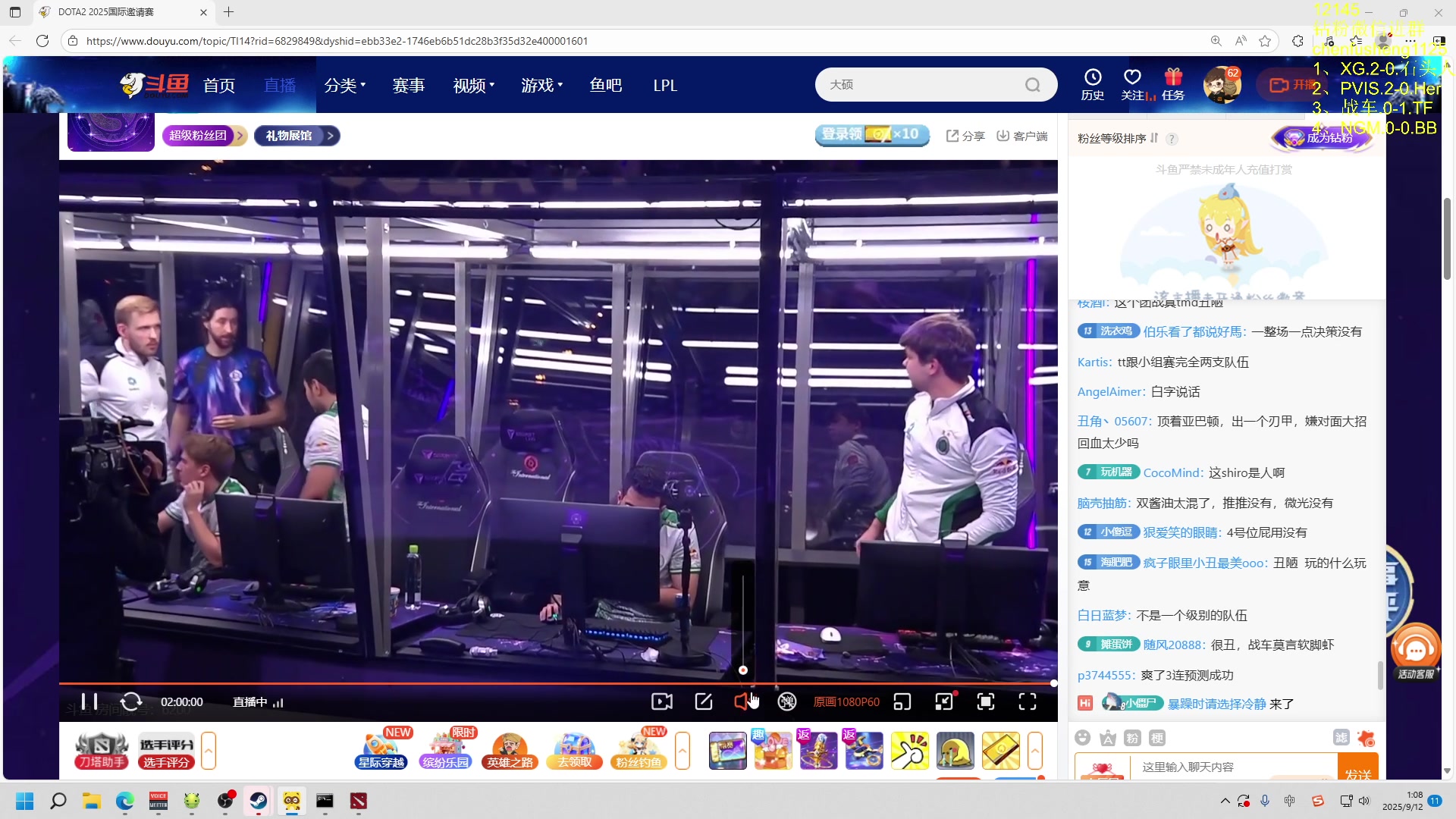Viewport: 1456px width, 819px height.
Task: Switch to web page fullscreen mode
Action: click(986, 701)
